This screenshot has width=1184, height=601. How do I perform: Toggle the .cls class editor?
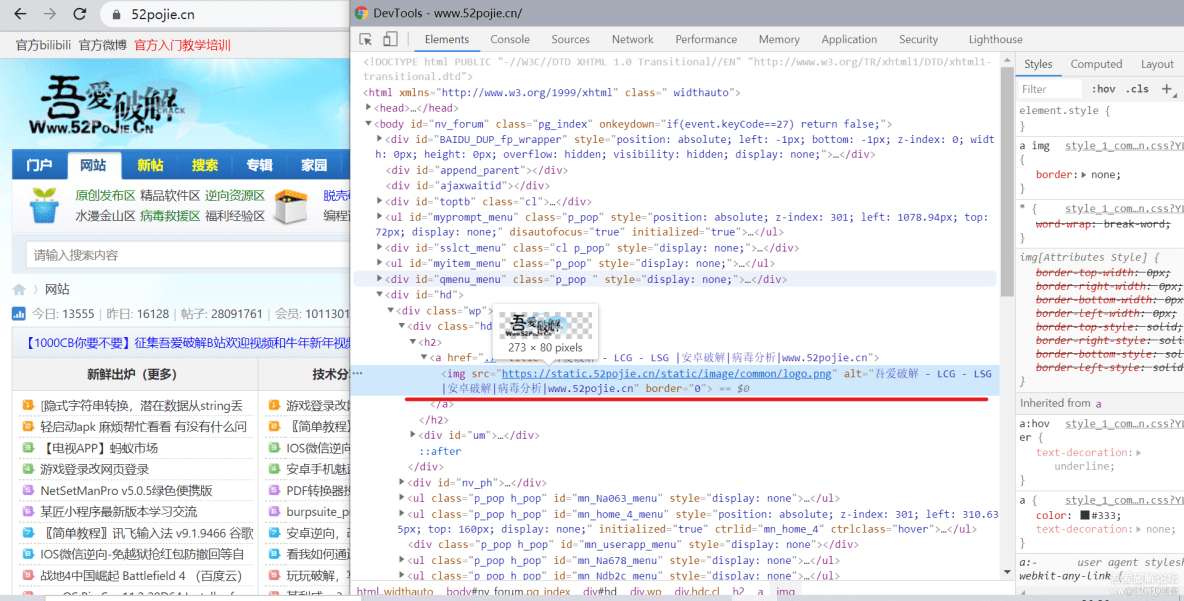[x=1137, y=89]
